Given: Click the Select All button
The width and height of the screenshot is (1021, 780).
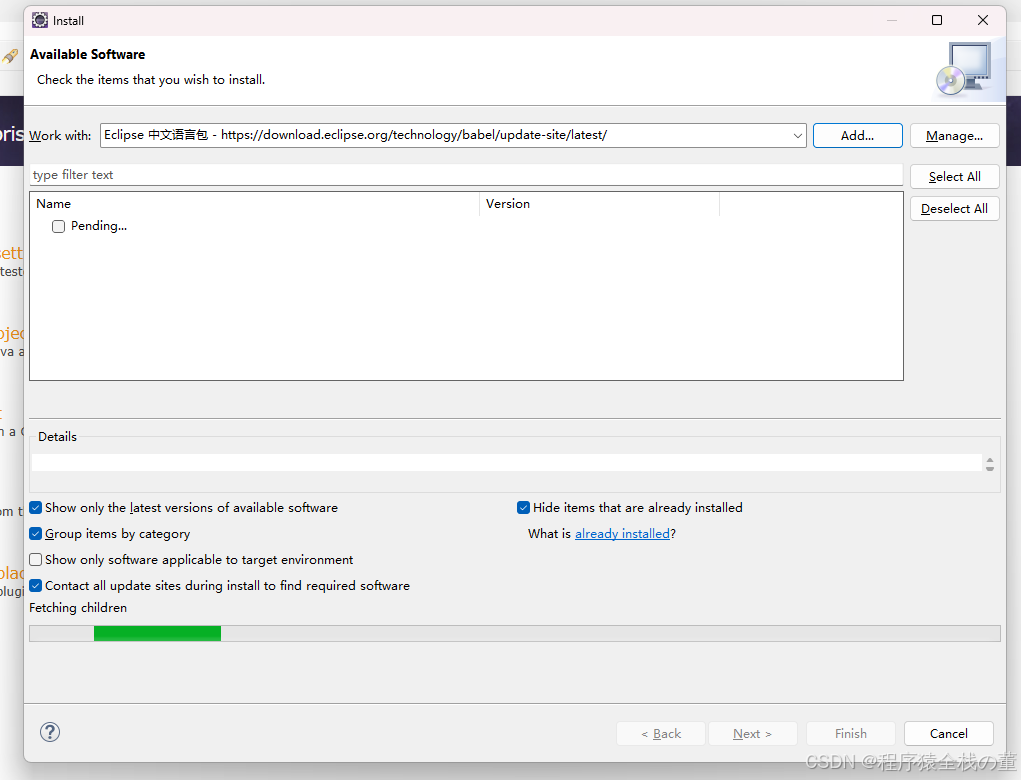Looking at the screenshot, I should point(955,176).
